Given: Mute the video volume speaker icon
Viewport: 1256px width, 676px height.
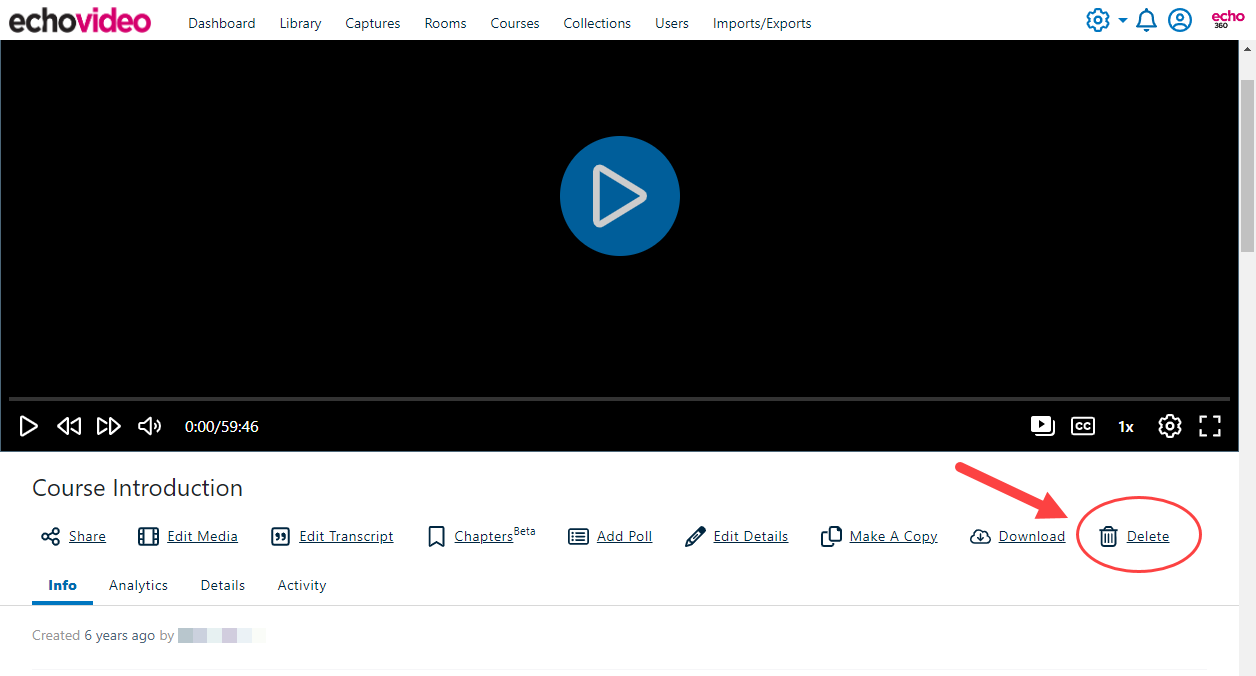Looking at the screenshot, I should [150, 426].
